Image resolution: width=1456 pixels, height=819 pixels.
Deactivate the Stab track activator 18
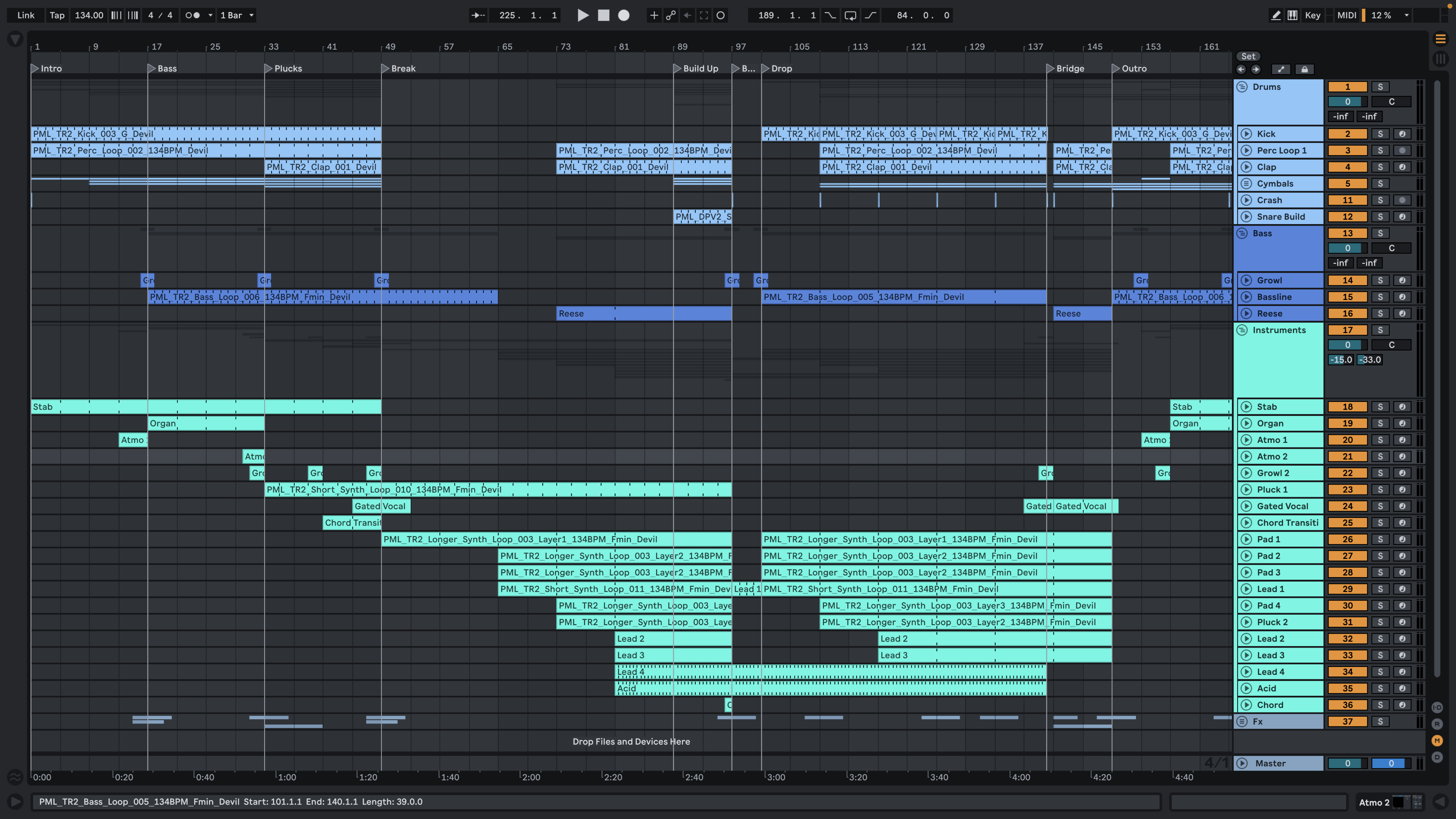[x=1348, y=407]
